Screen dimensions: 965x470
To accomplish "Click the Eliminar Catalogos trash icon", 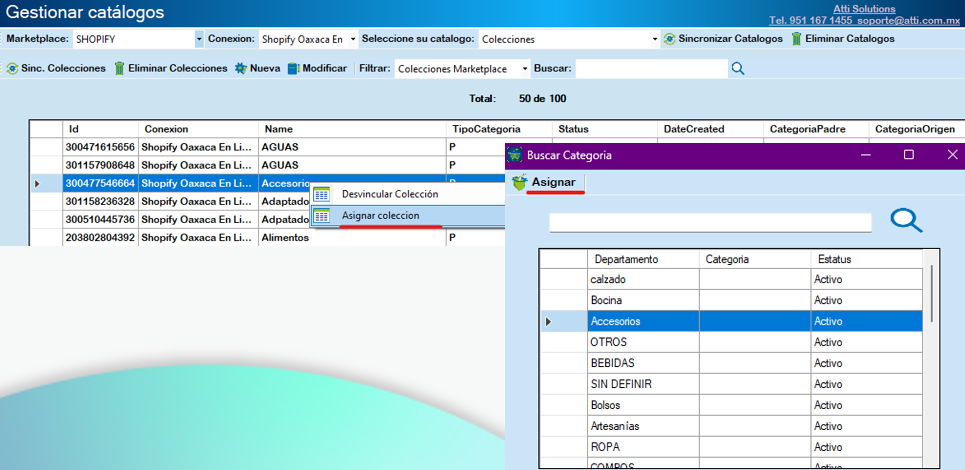I will [x=797, y=39].
